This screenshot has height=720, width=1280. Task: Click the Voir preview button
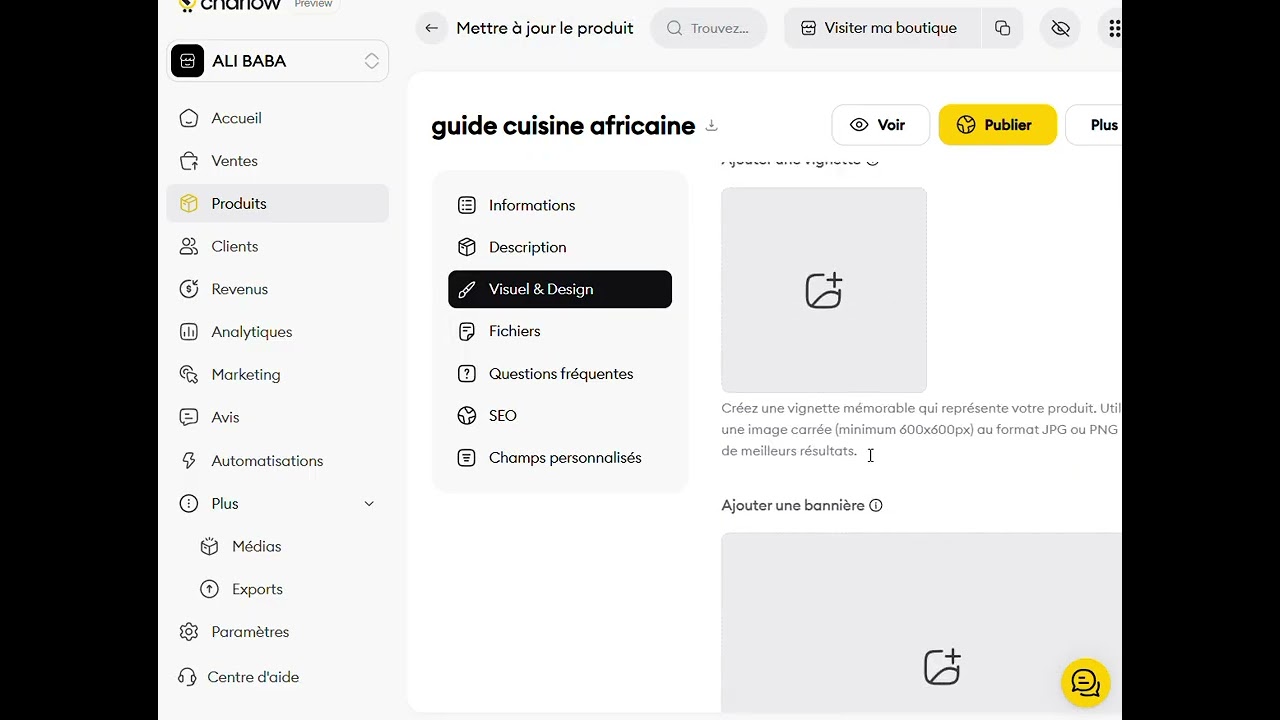pos(880,125)
